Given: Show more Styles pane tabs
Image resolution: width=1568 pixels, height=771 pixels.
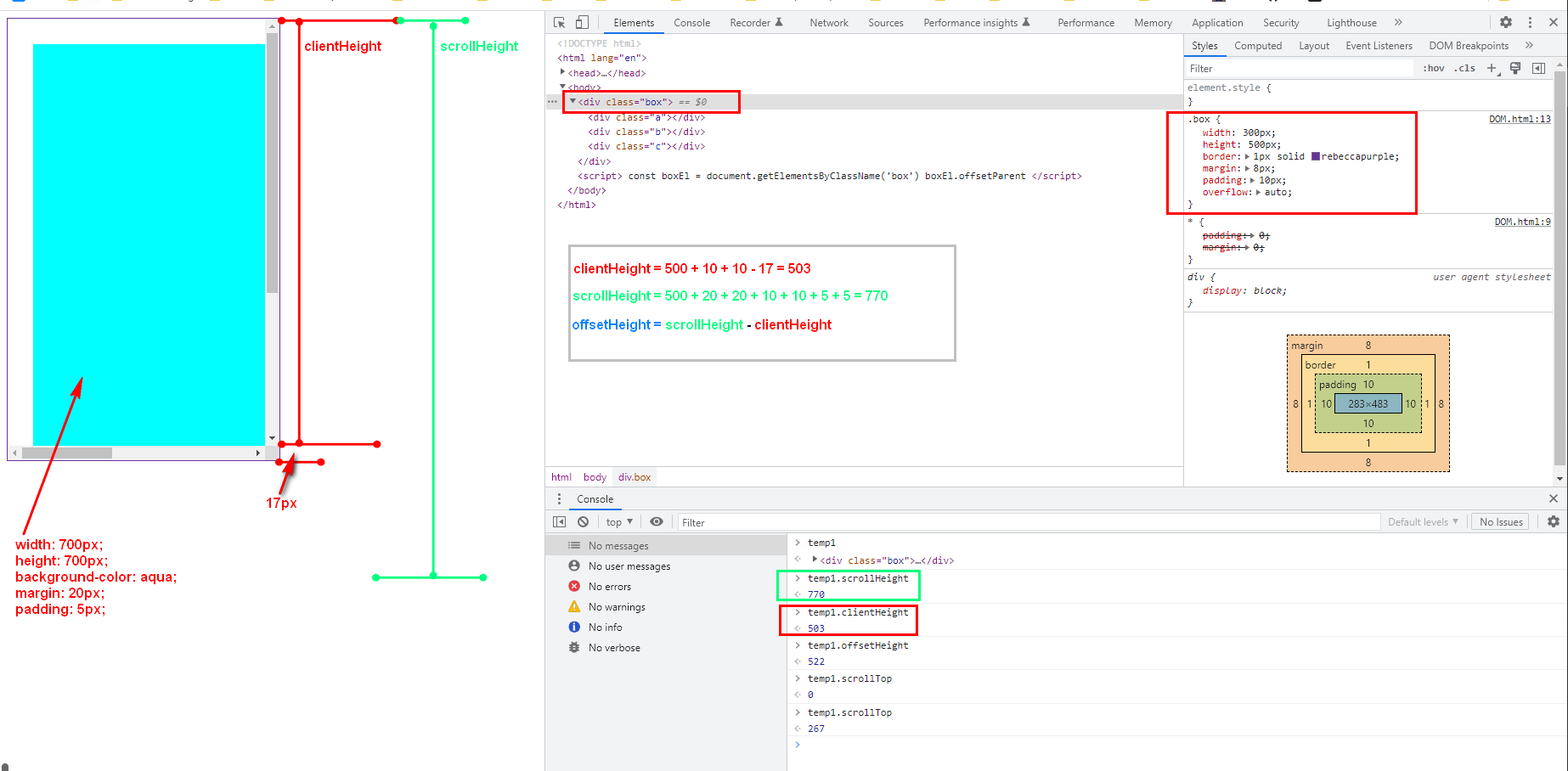Looking at the screenshot, I should point(1529,45).
